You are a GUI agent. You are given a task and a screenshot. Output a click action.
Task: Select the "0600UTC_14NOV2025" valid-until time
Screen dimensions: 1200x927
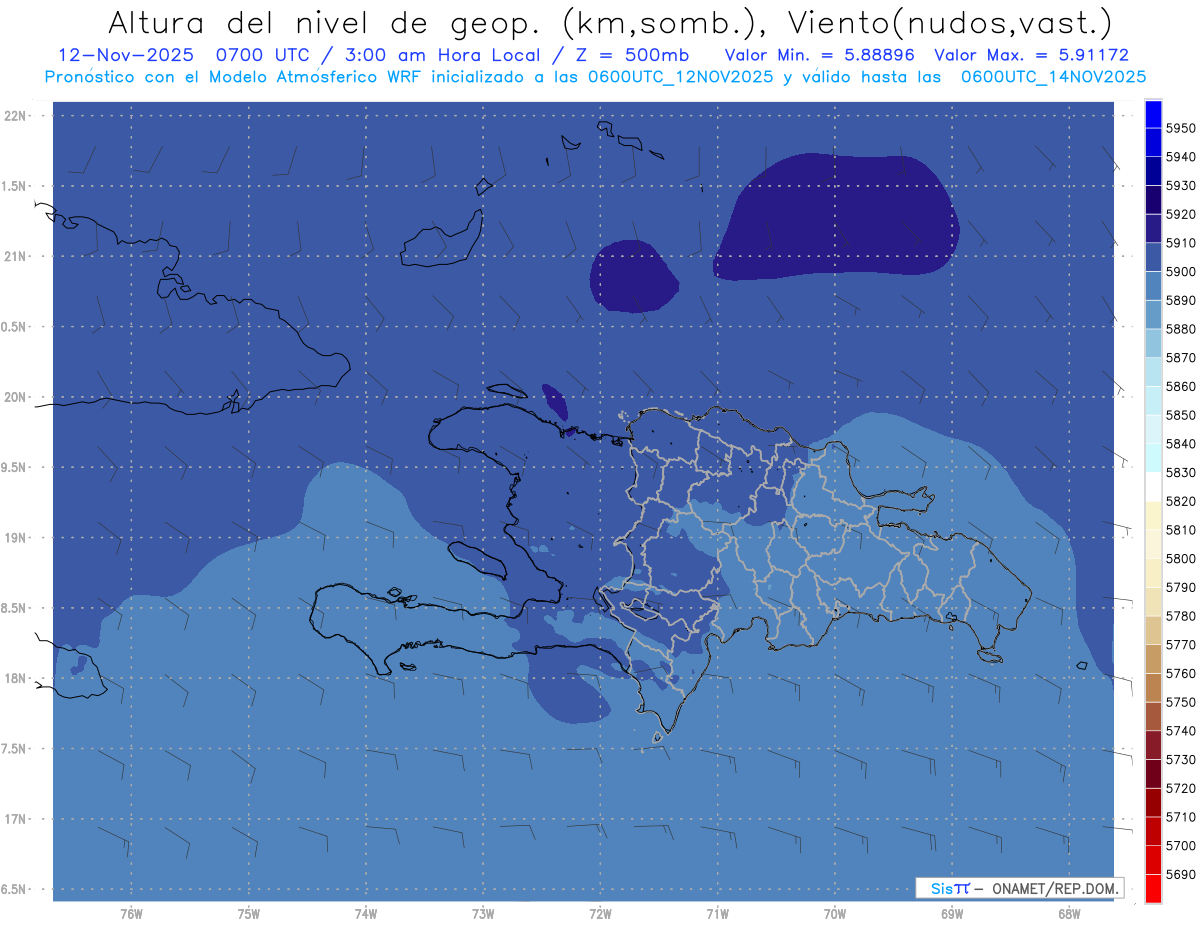1053,76
